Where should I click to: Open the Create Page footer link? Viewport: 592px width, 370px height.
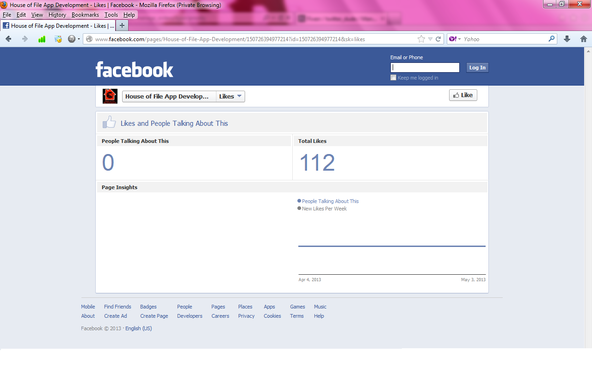pyautogui.click(x=154, y=316)
